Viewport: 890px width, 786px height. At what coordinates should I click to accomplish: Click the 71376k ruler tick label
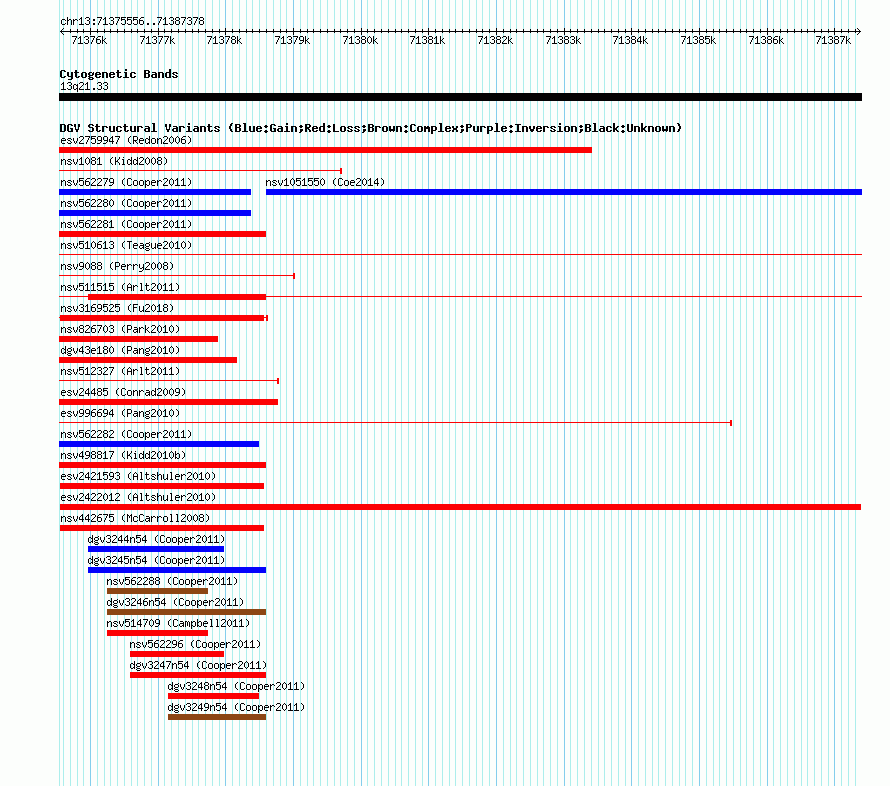89,40
